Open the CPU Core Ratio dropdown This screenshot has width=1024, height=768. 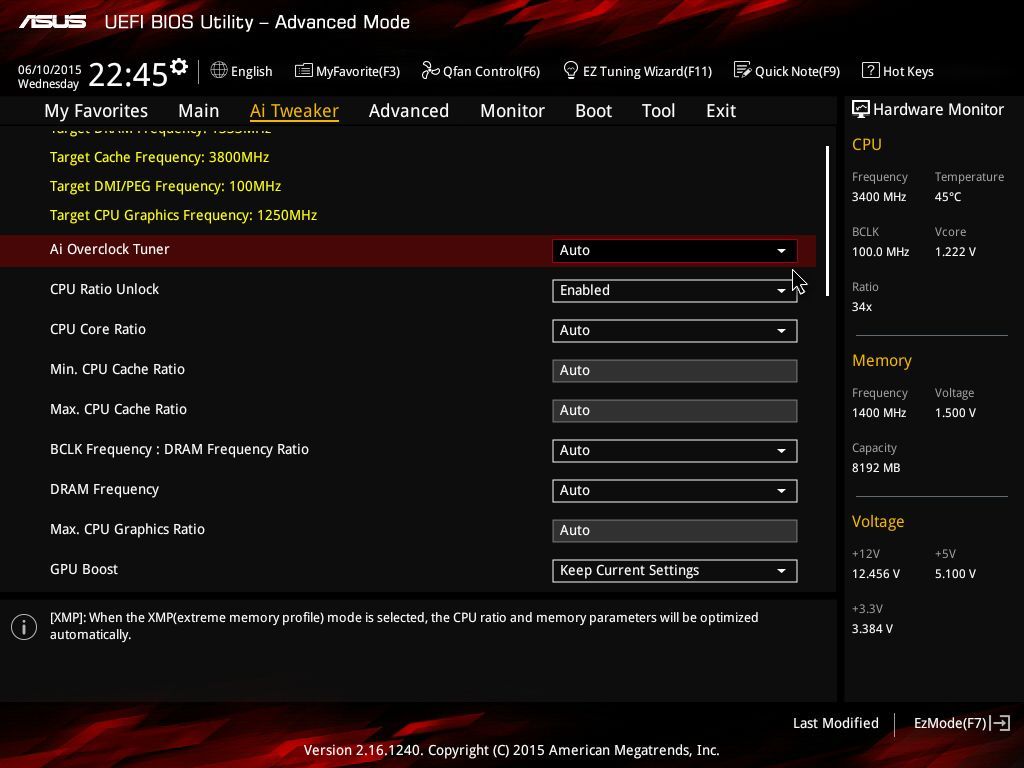pyautogui.click(x=675, y=330)
